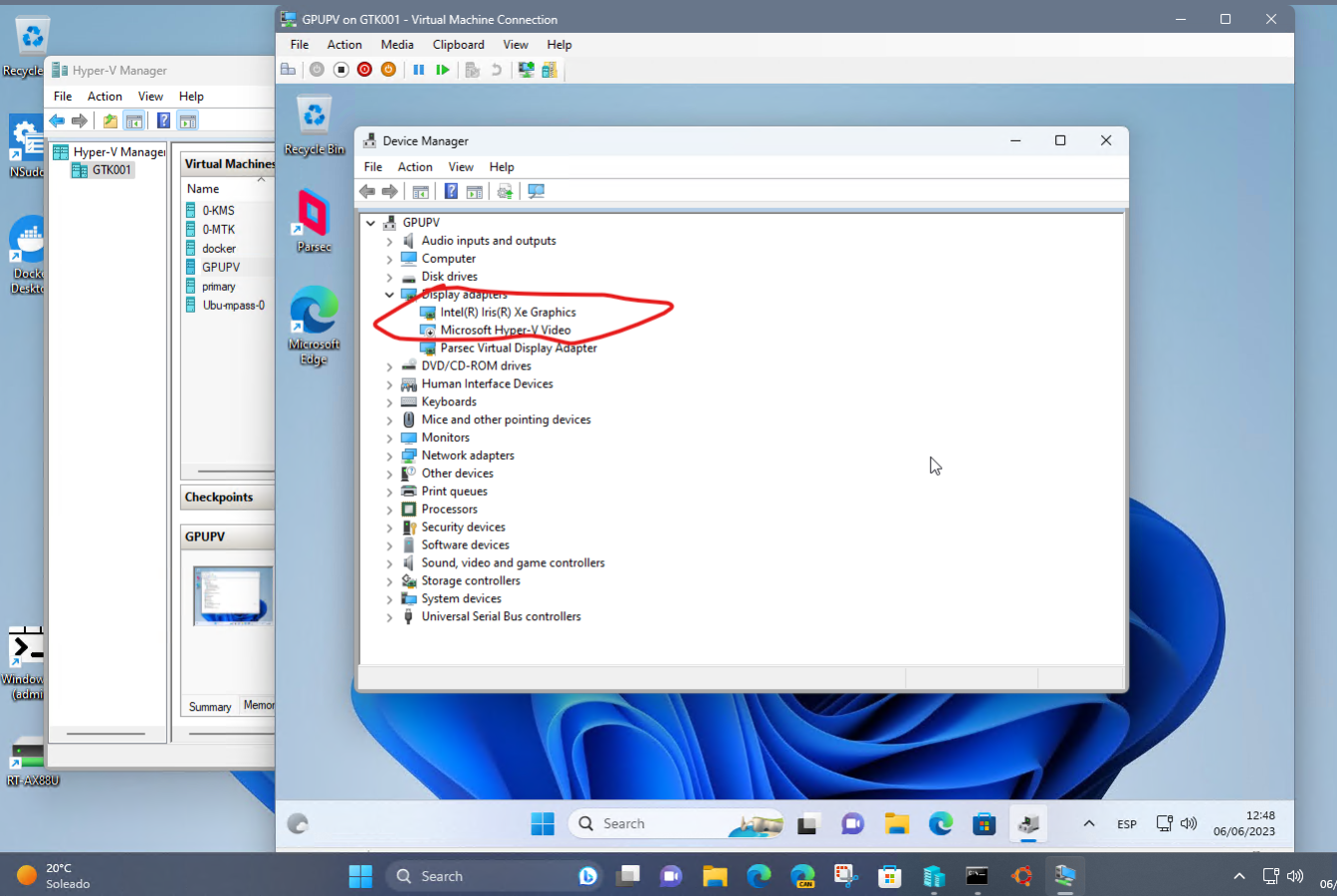Click the orange Save VM state toolbar button
The height and width of the screenshot is (896, 1337).
[x=388, y=70]
